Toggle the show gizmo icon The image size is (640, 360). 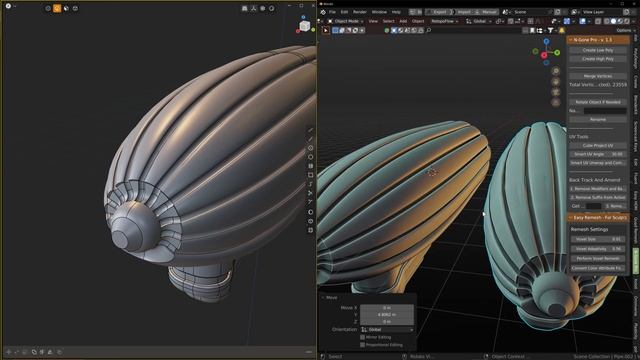[x=567, y=21]
